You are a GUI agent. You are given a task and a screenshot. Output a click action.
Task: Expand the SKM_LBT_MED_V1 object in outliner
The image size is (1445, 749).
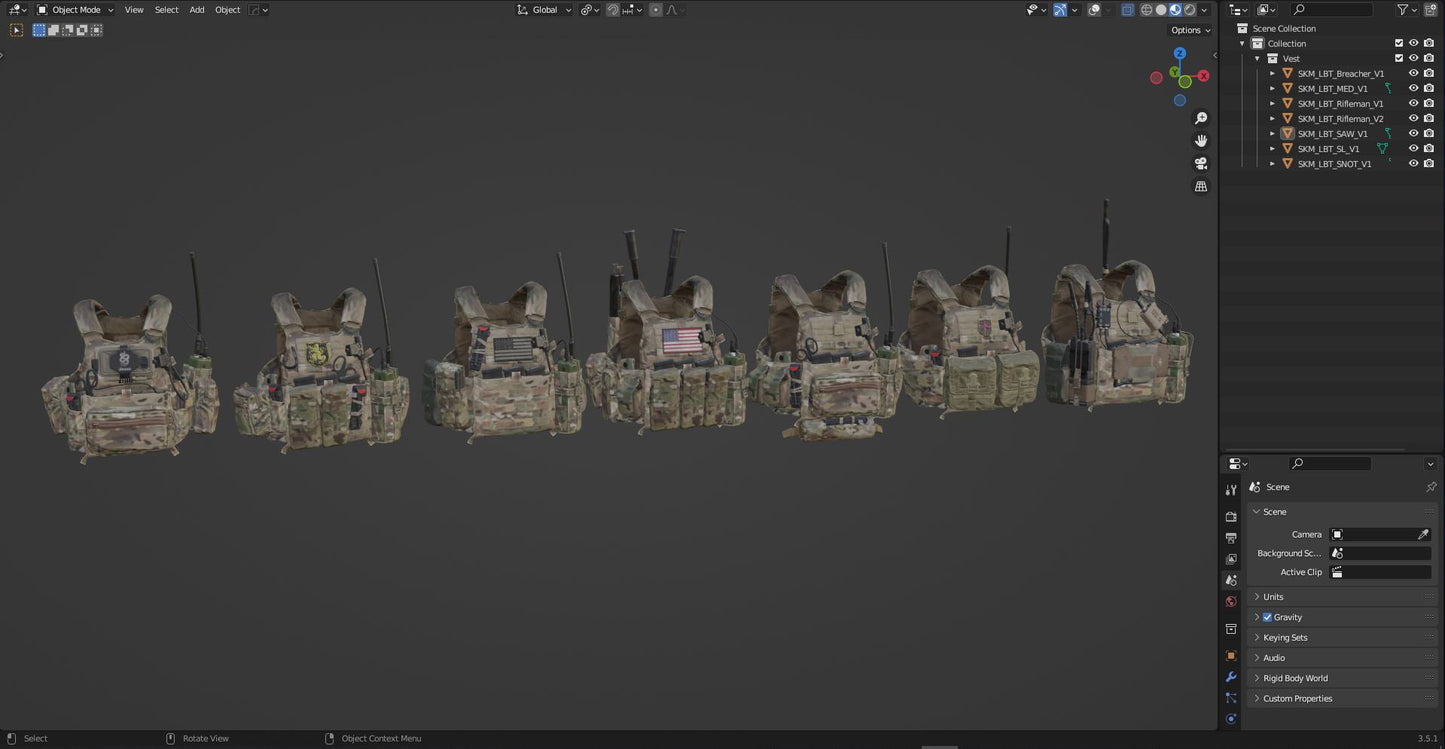click(x=1272, y=88)
